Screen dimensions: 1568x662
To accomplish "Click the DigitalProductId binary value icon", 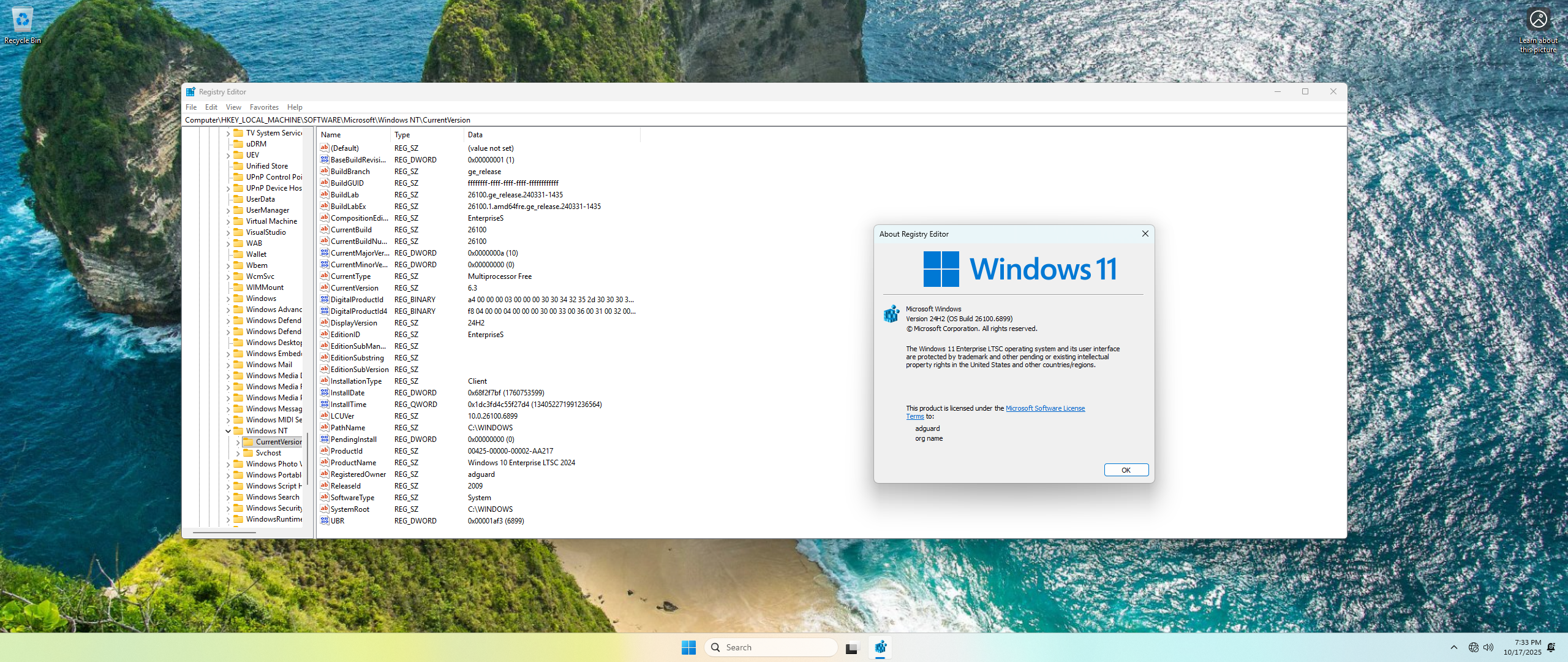I will pyautogui.click(x=325, y=300).
